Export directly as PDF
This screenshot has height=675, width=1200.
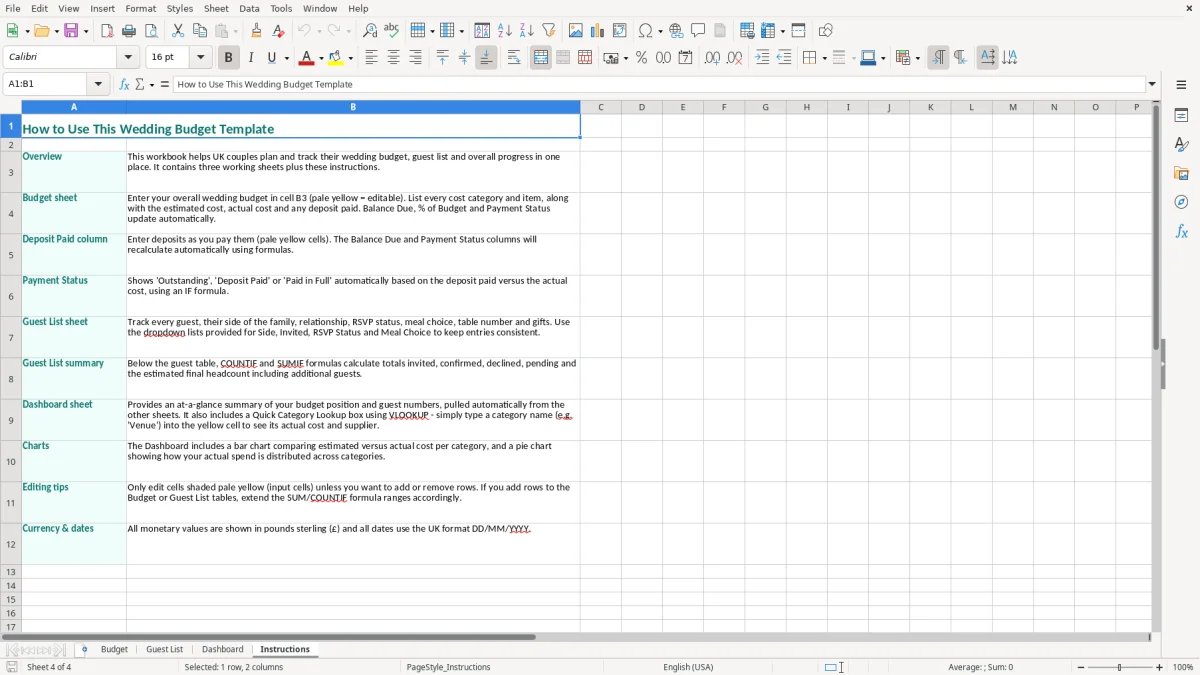(107, 31)
